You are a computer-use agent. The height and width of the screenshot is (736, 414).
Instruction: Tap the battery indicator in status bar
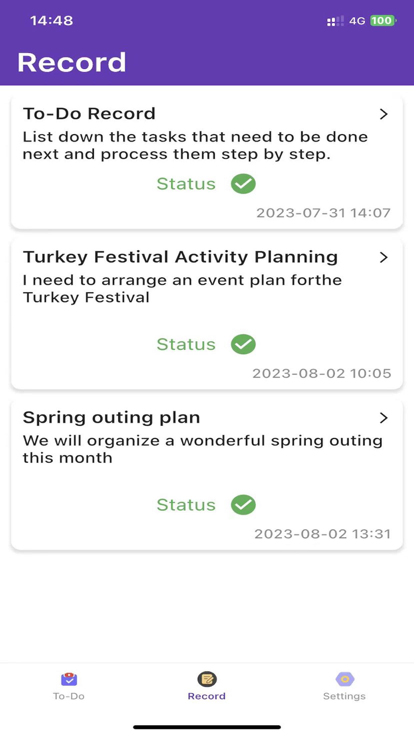383,21
